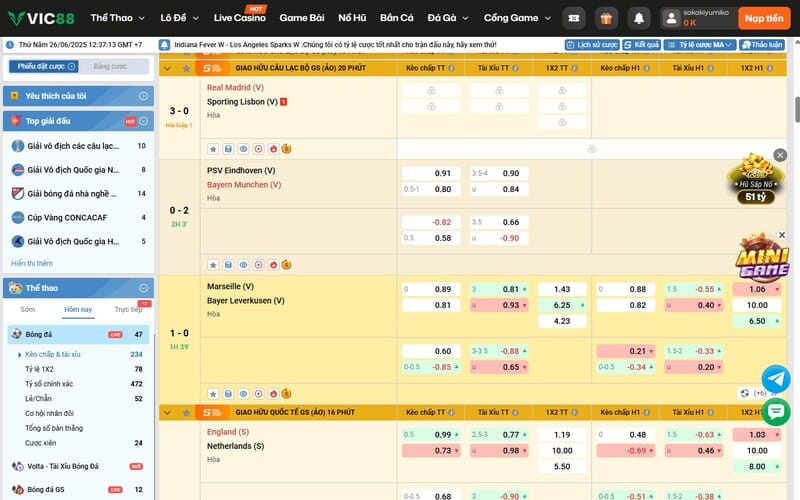
Task: Open Volta - Tài Xỉu Bóng Đá category
Action: tap(79, 466)
